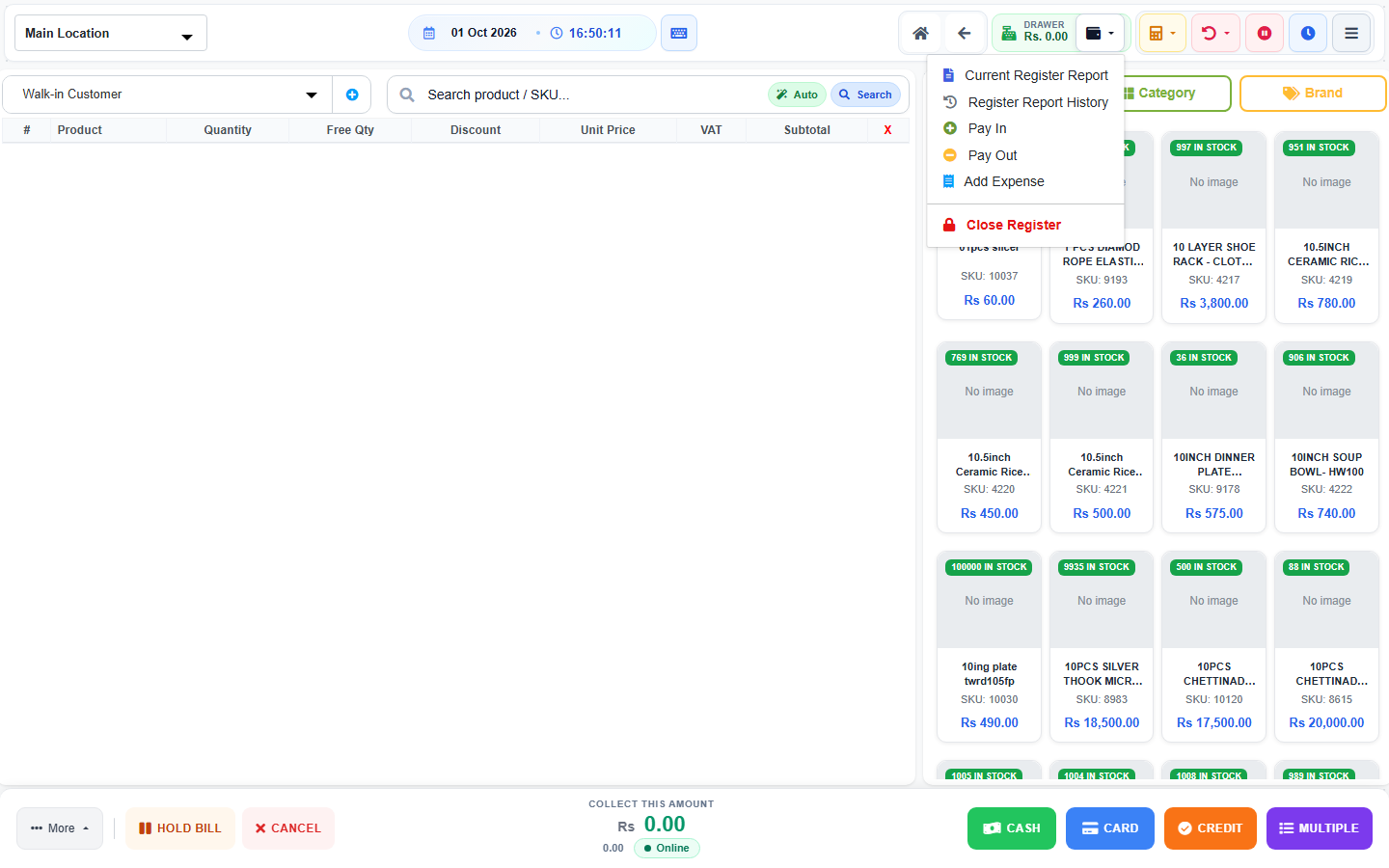Image resolution: width=1389 pixels, height=868 pixels.
Task: Click the HOLD BILL button
Action: click(180, 828)
